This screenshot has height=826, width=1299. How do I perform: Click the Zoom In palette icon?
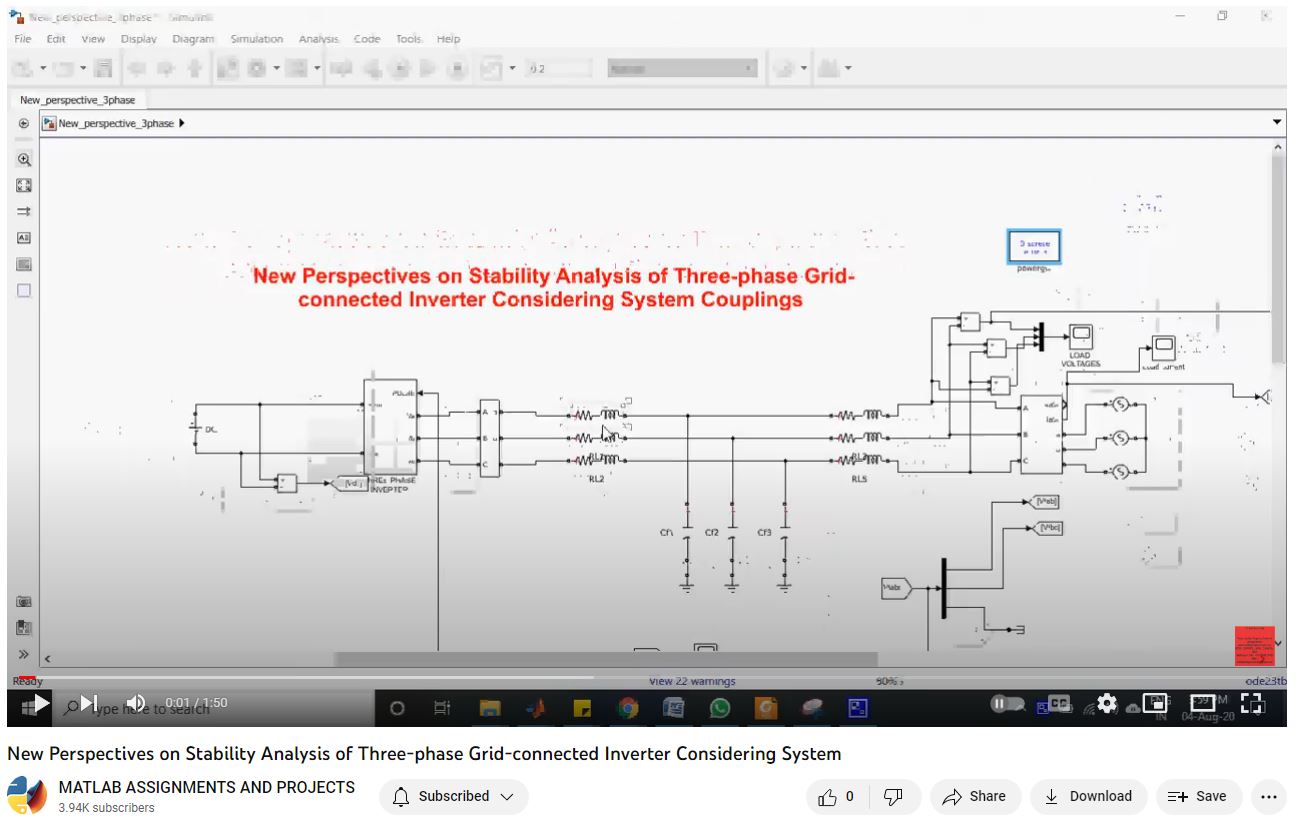[24, 159]
